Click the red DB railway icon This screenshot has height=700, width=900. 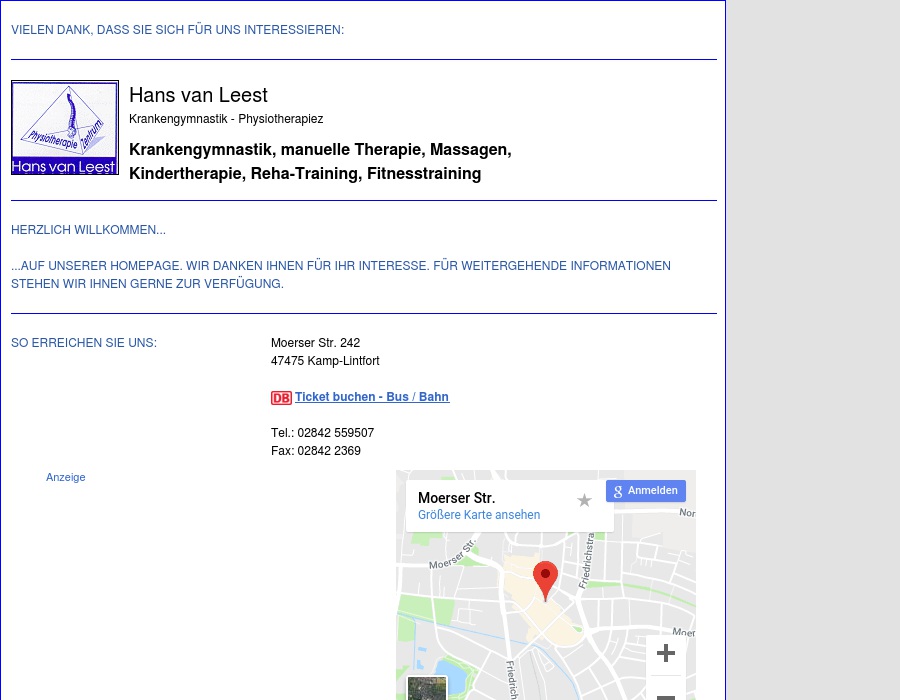[x=281, y=398]
